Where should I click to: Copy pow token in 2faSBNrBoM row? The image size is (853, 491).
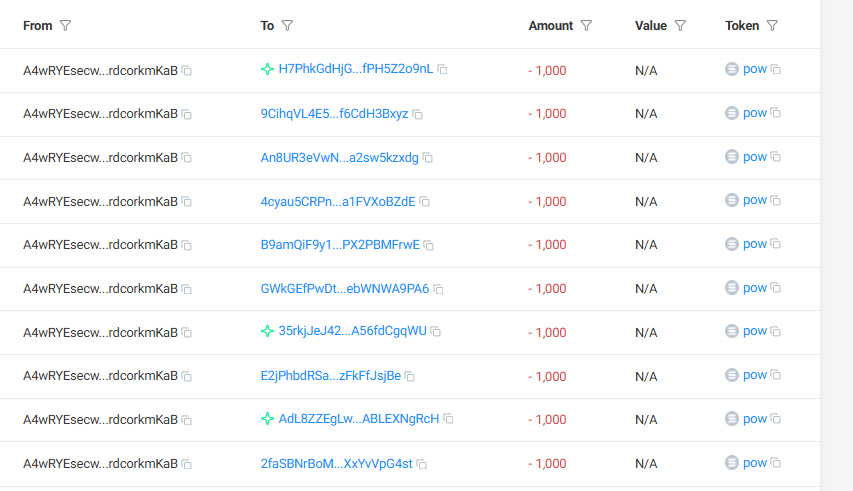(776, 463)
